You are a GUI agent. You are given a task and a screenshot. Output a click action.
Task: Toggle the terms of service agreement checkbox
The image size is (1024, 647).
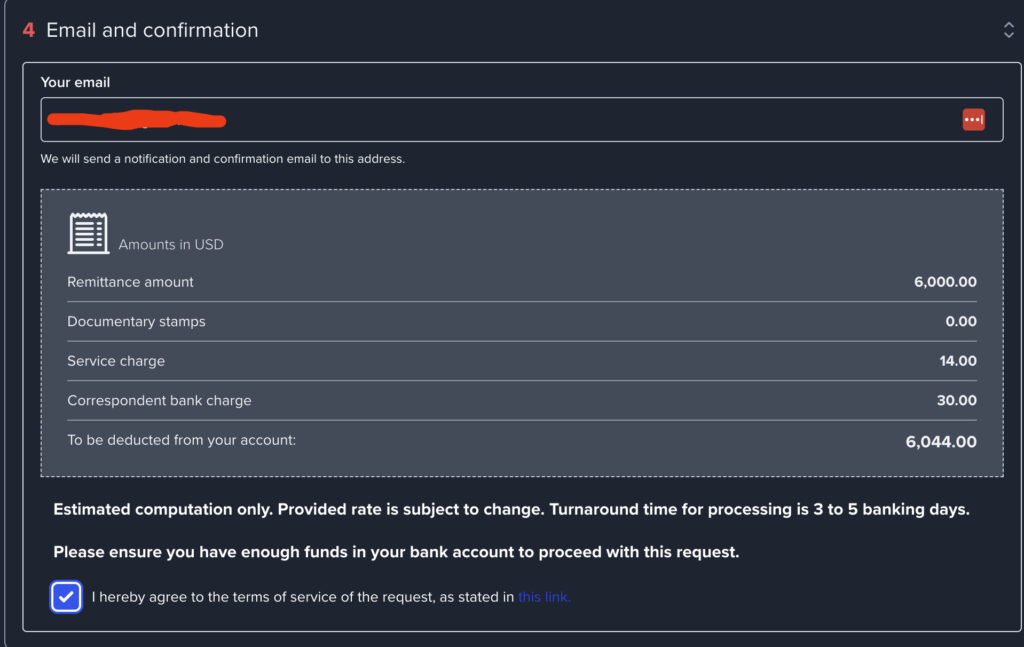(x=66, y=597)
